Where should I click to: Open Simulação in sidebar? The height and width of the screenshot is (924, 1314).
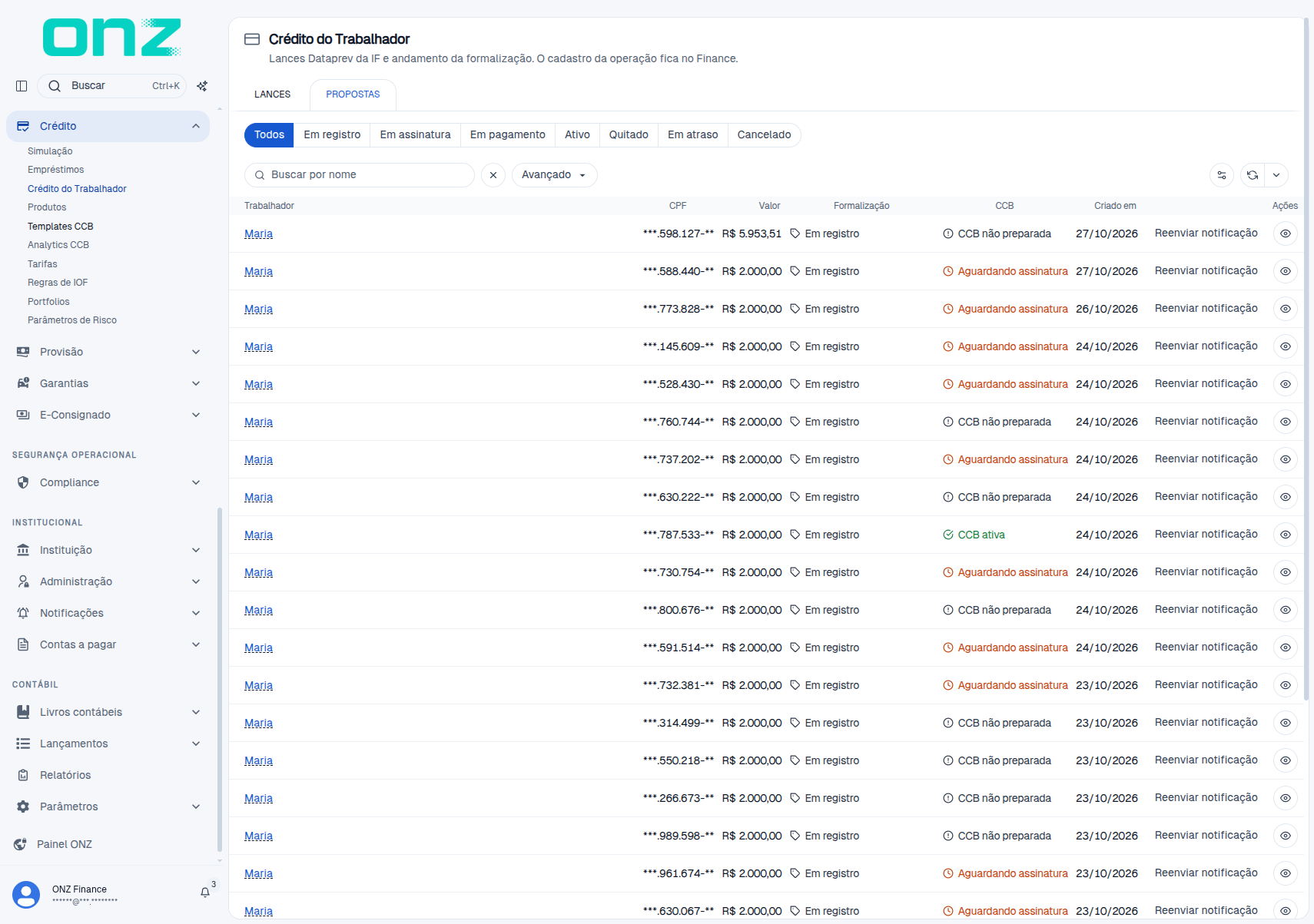[50, 151]
